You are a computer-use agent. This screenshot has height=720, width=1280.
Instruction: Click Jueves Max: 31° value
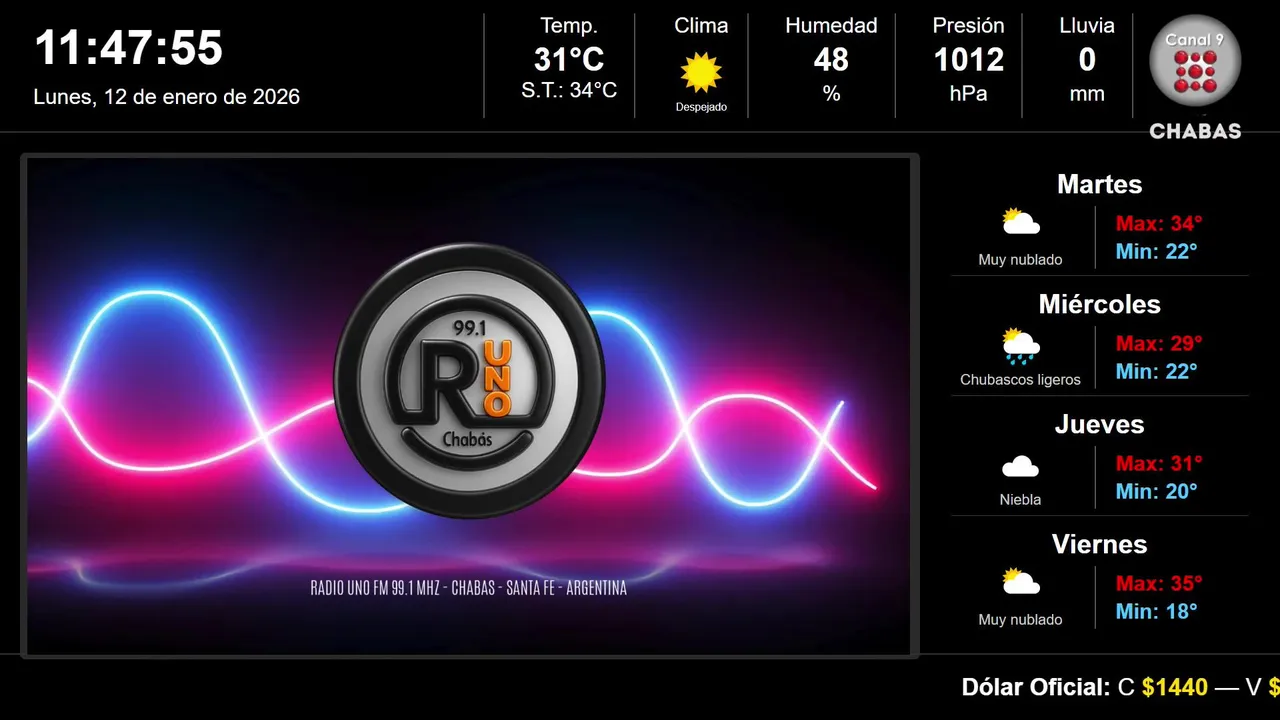(x=1159, y=463)
